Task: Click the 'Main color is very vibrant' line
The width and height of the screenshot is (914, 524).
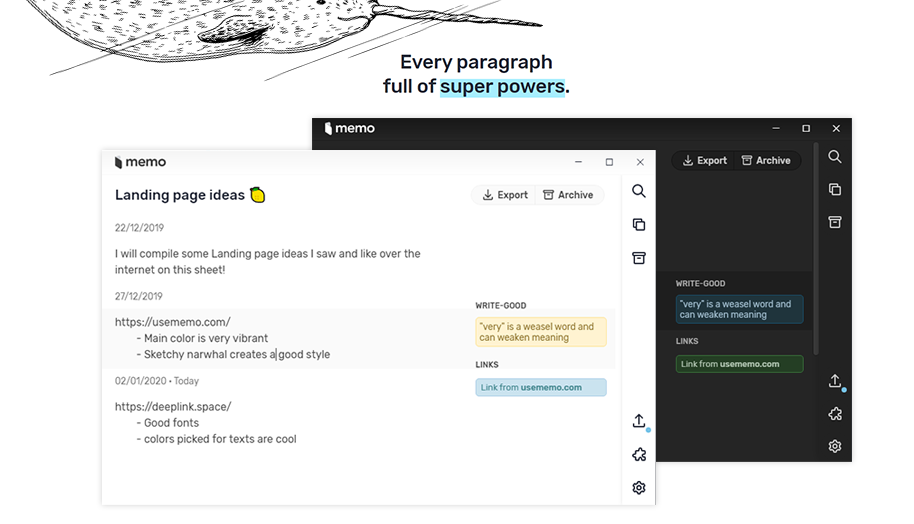Action: coord(202,338)
